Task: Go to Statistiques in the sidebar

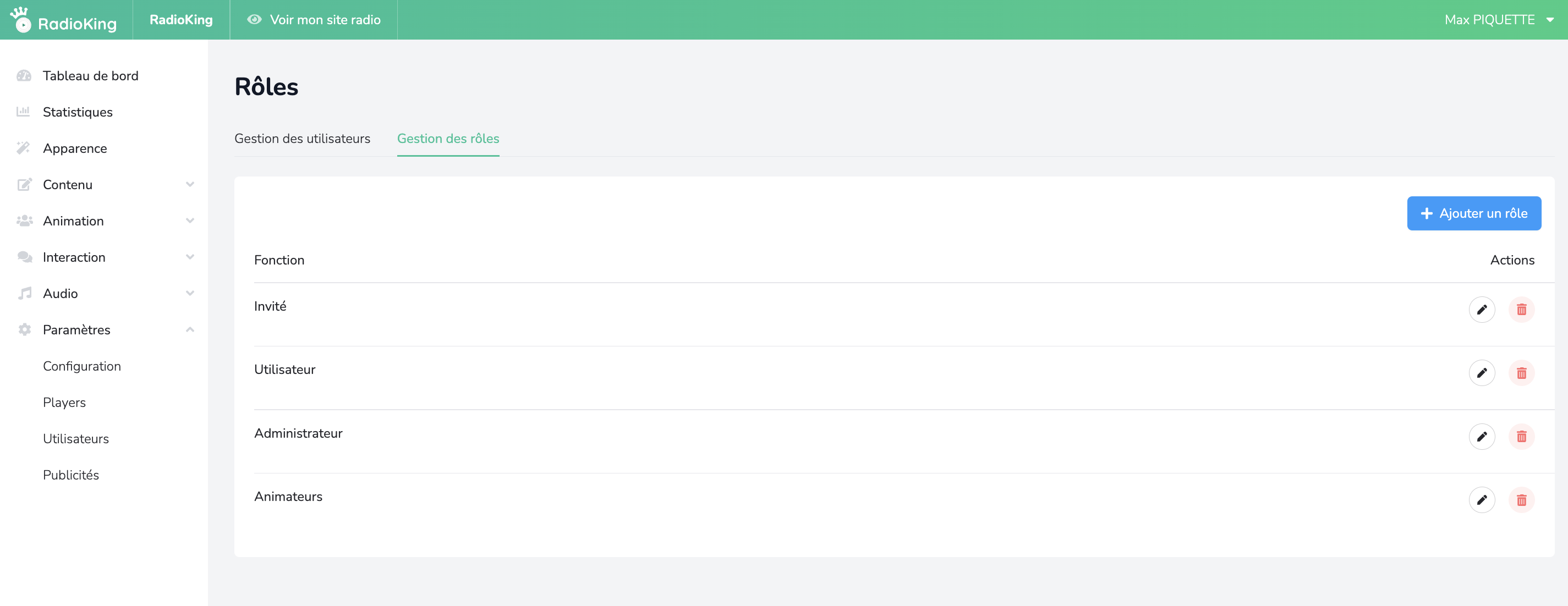Action: tap(78, 112)
